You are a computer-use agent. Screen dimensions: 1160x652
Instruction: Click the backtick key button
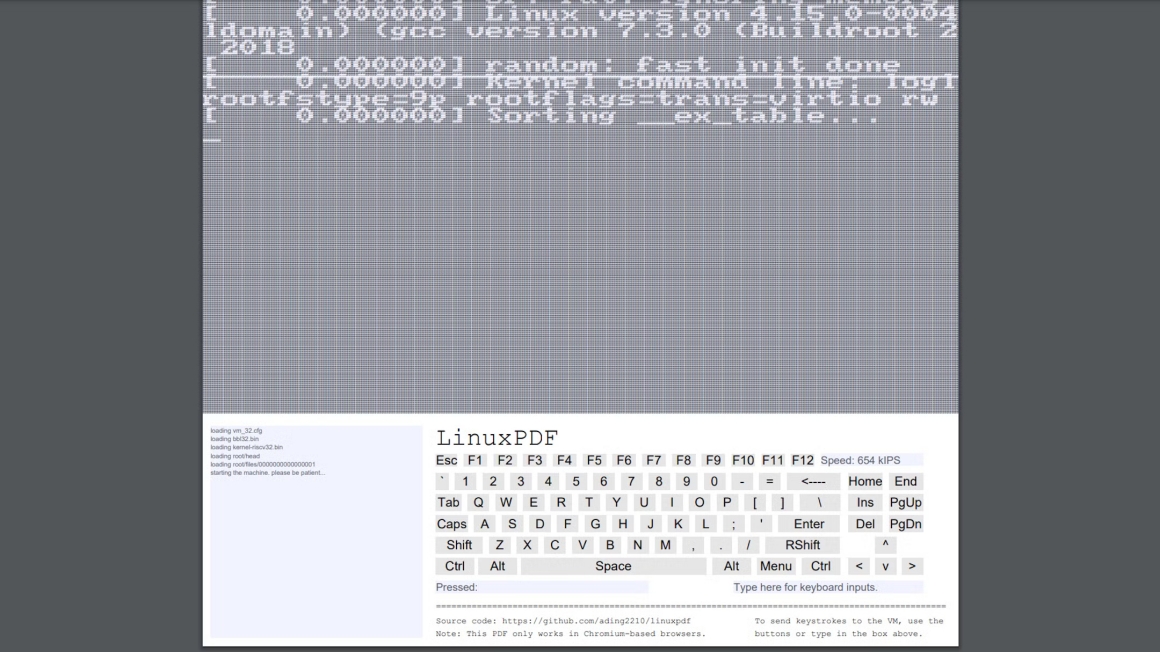pyautogui.click(x=442, y=481)
